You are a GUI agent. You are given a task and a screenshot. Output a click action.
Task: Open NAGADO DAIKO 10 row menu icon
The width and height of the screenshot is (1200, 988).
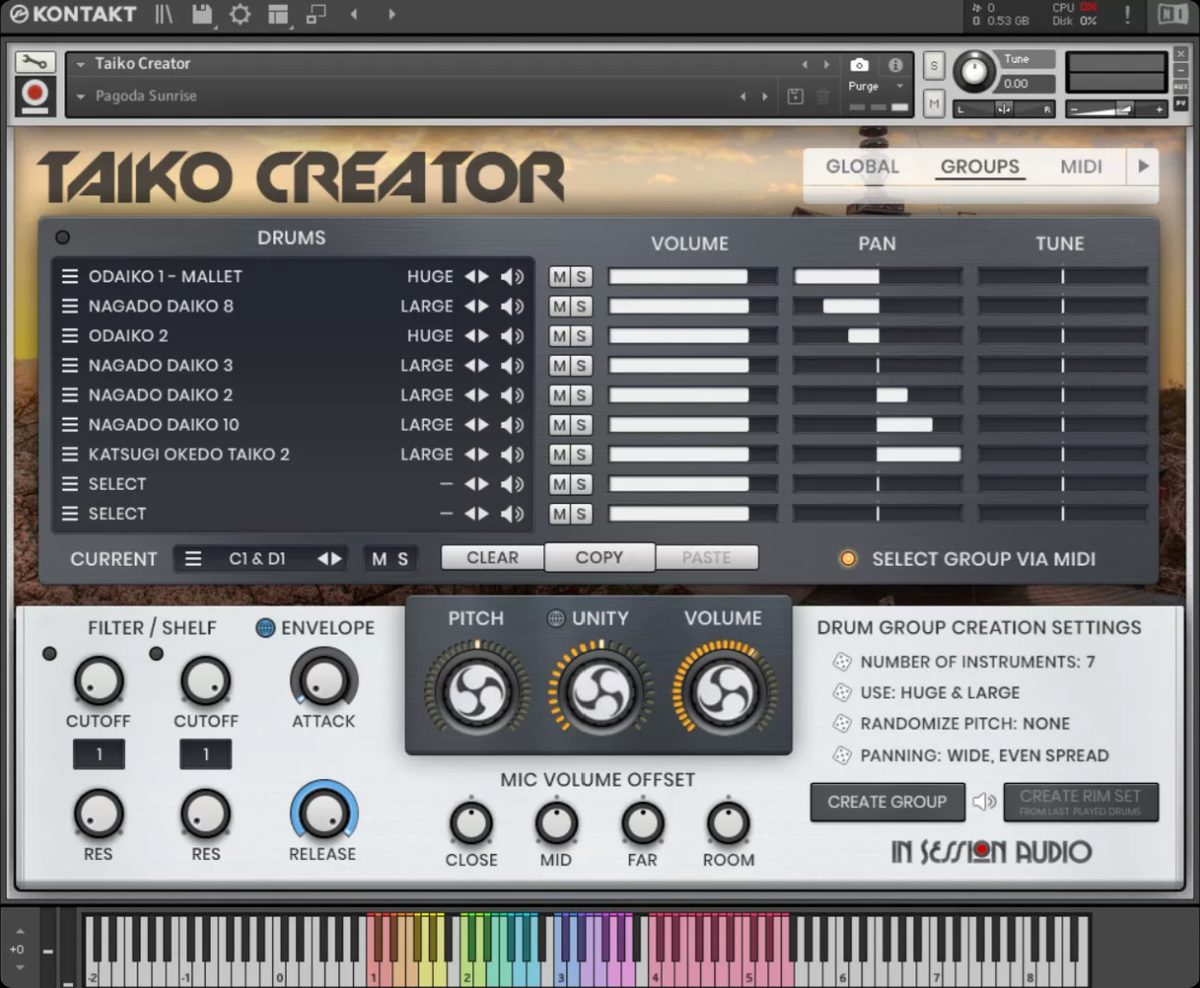tap(70, 425)
